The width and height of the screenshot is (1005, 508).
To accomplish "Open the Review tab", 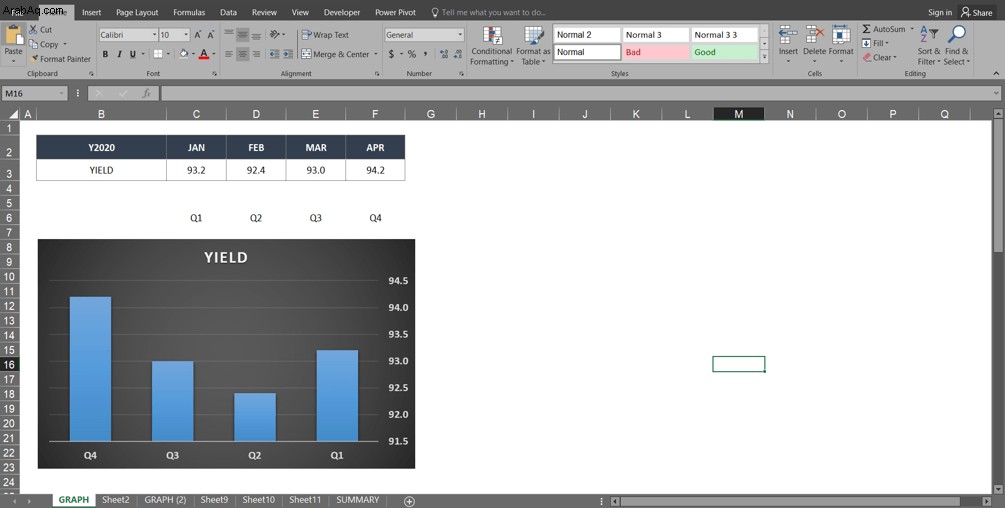I will point(264,12).
